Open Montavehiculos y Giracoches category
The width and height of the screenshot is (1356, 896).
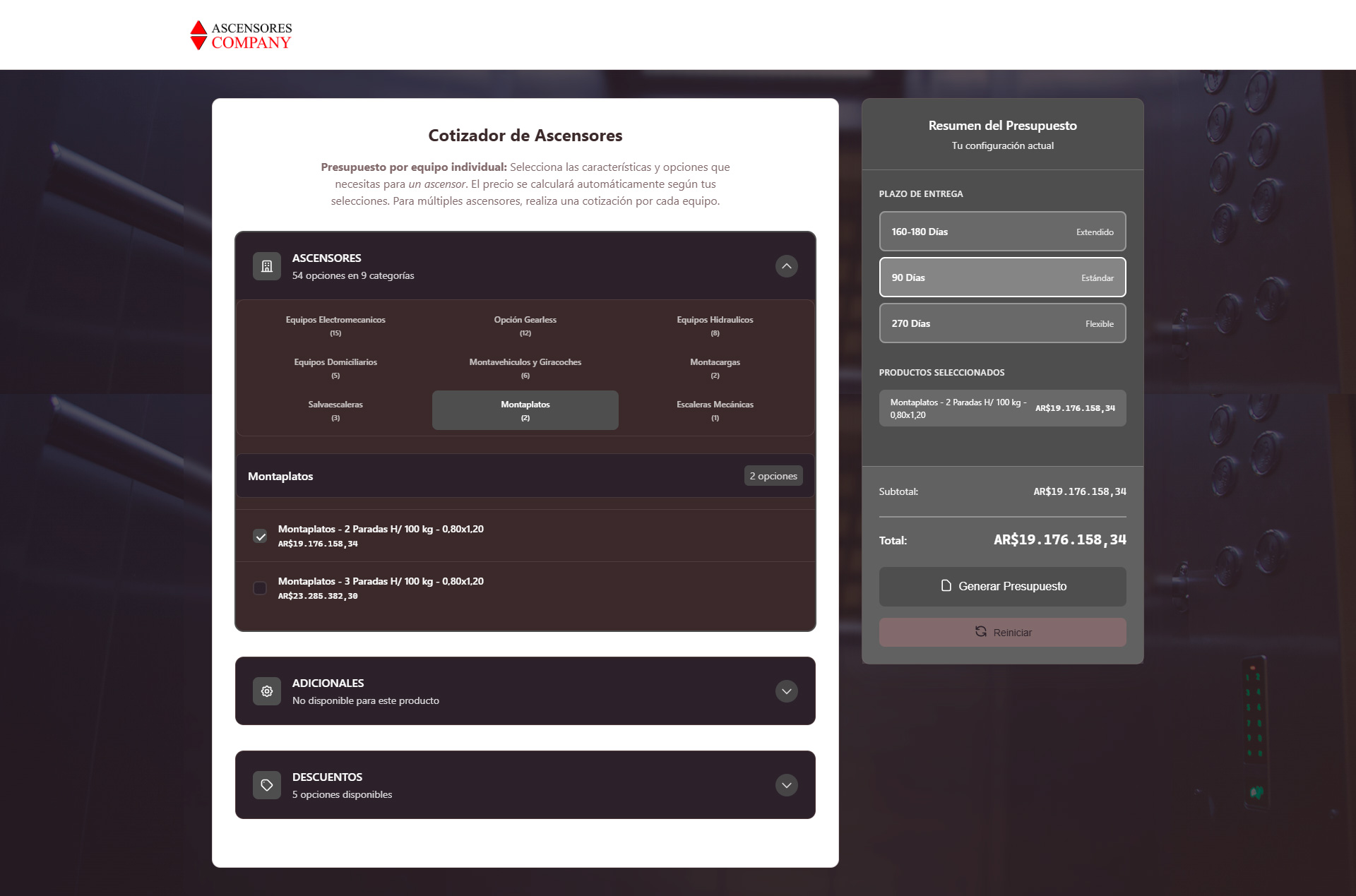(x=525, y=368)
